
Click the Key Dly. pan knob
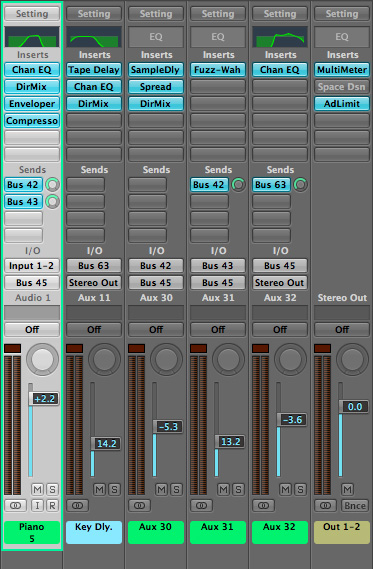[x=104, y=359]
